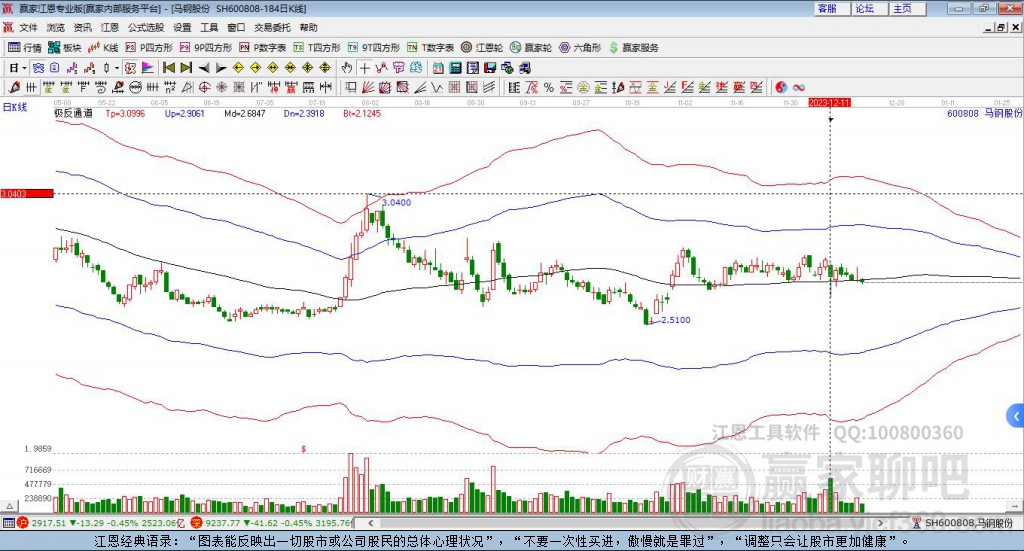1024x551 pixels.
Task: Select the zigzag wave line tool
Action: (x=437, y=87)
